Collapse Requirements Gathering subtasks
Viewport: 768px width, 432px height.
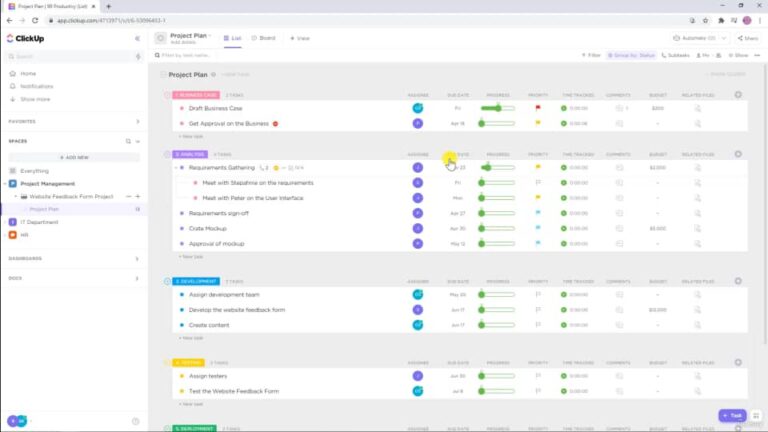pyautogui.click(x=174, y=168)
